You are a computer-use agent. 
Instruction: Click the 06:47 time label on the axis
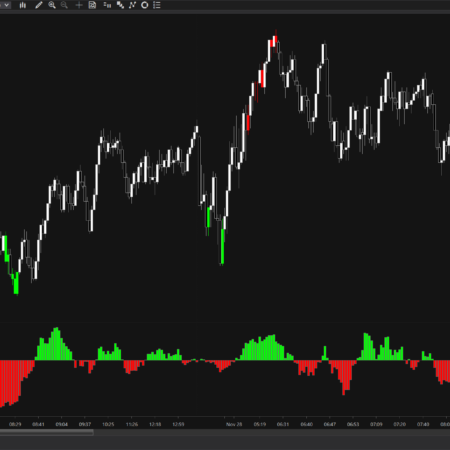pos(330,424)
